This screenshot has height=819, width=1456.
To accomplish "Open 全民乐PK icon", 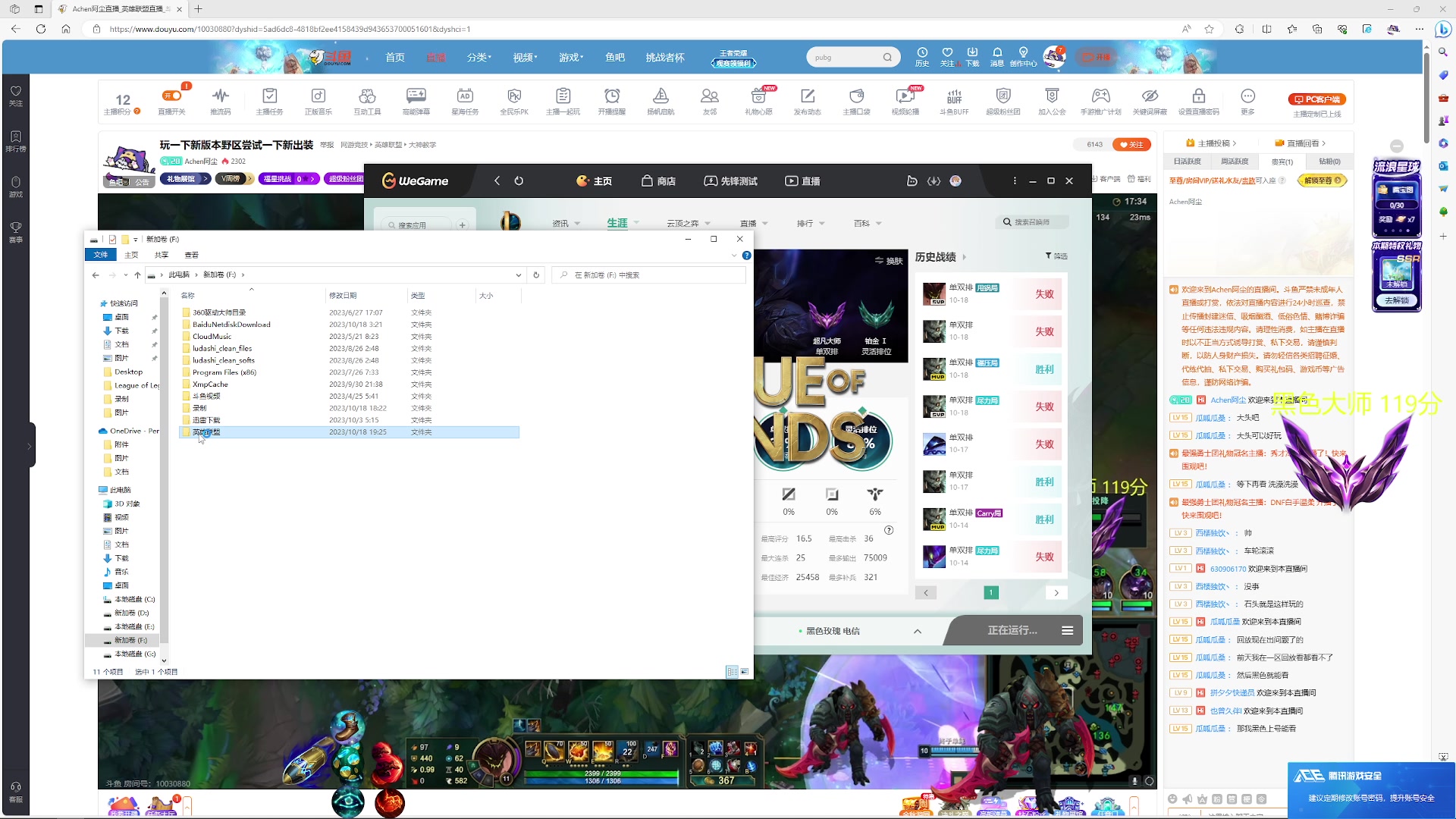I will pos(514,96).
